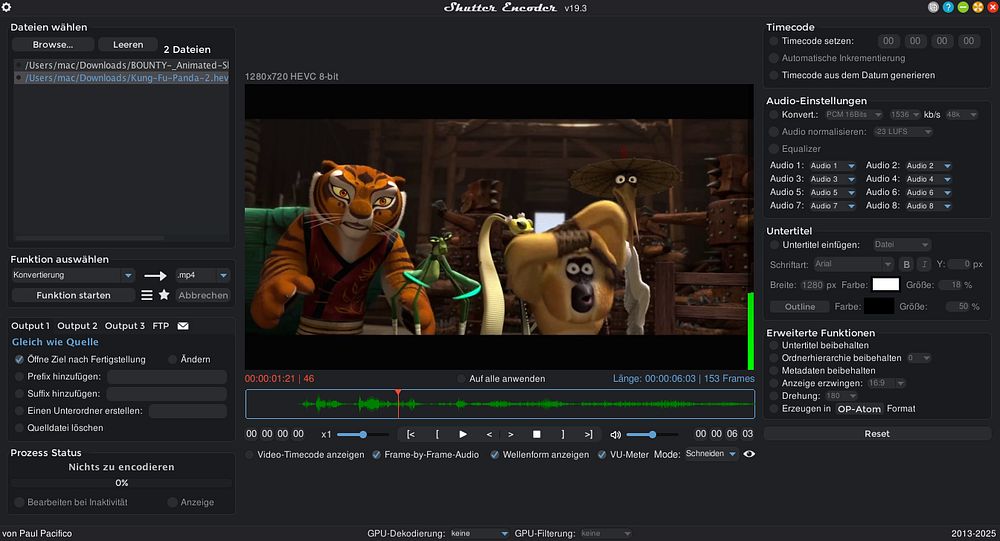Screen dimensions: 1000x541
Task: Uncheck Öffne Ziel nach Fertigstellung
Action: pos(19,359)
